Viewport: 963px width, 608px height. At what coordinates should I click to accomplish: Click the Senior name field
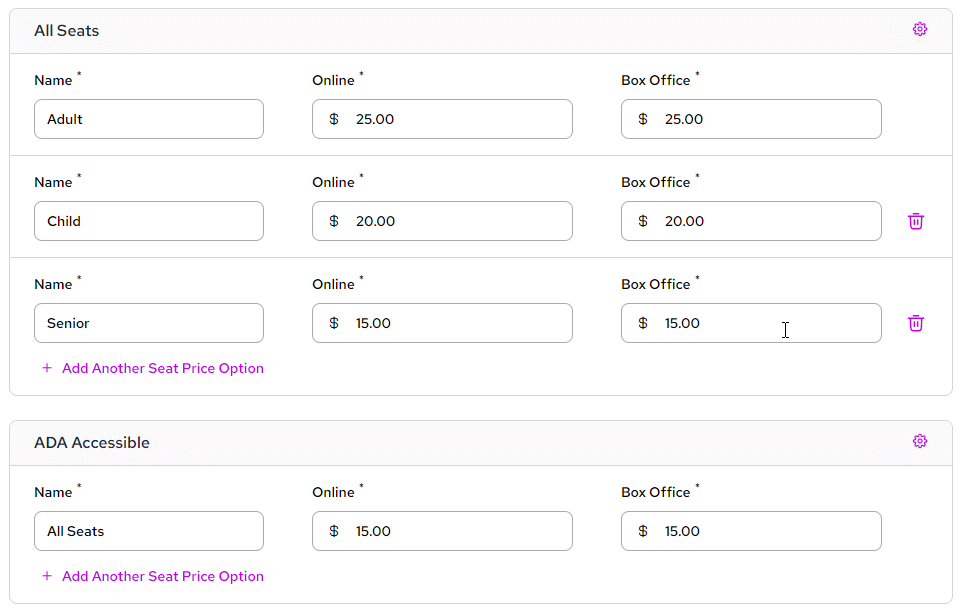[x=149, y=323]
